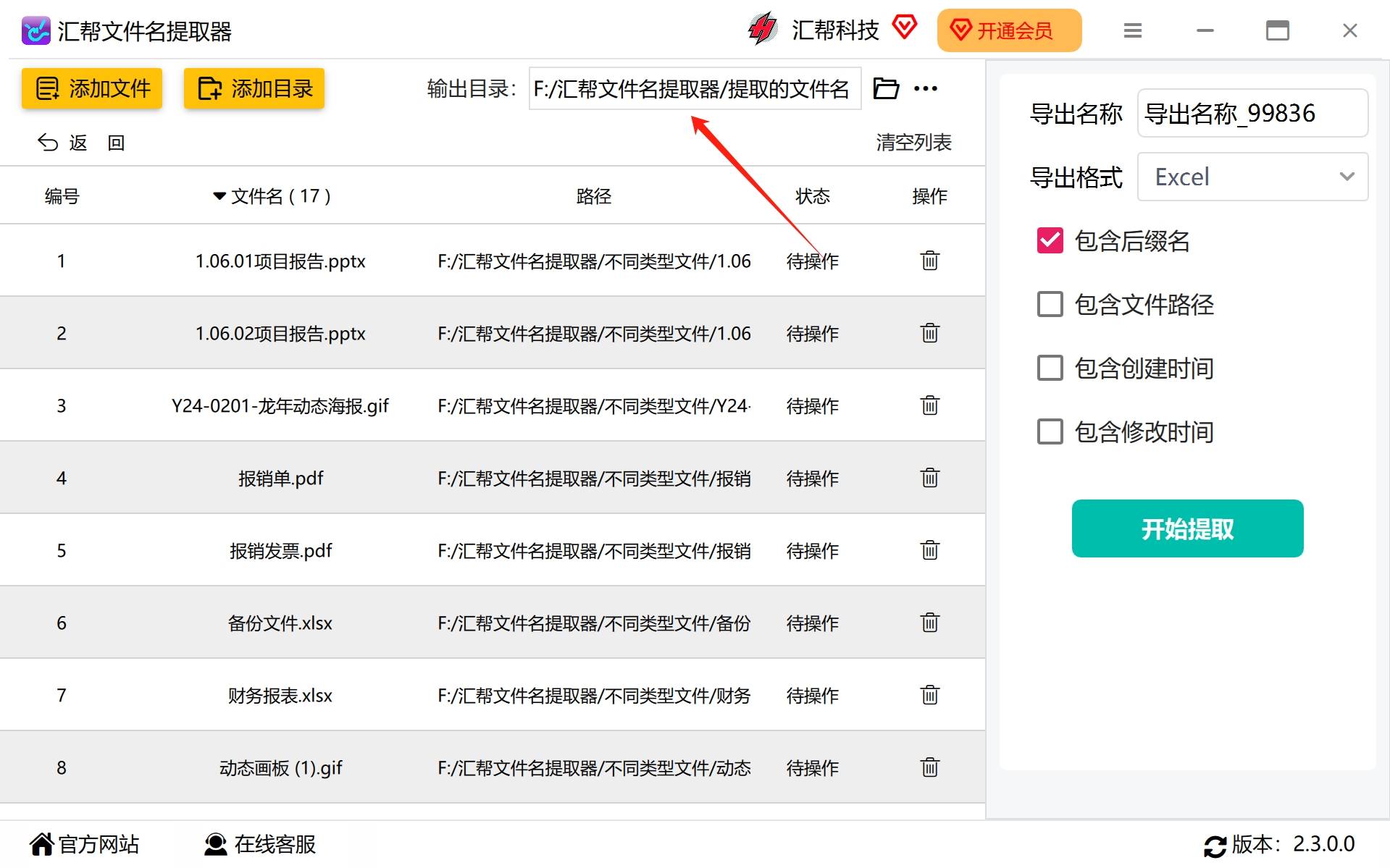Delete 报销单.pdf row via trash icon
The height and width of the screenshot is (868, 1390).
pyautogui.click(x=930, y=477)
